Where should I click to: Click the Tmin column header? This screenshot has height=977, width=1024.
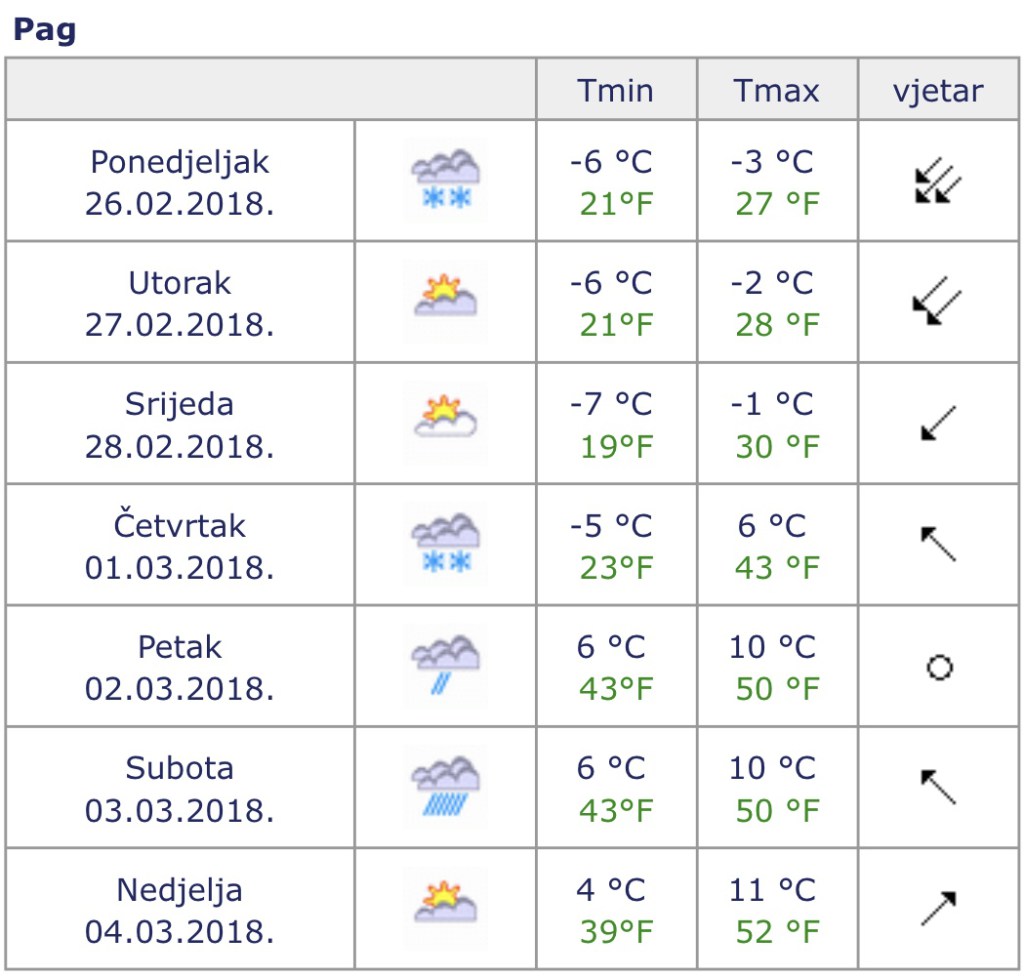coord(616,91)
